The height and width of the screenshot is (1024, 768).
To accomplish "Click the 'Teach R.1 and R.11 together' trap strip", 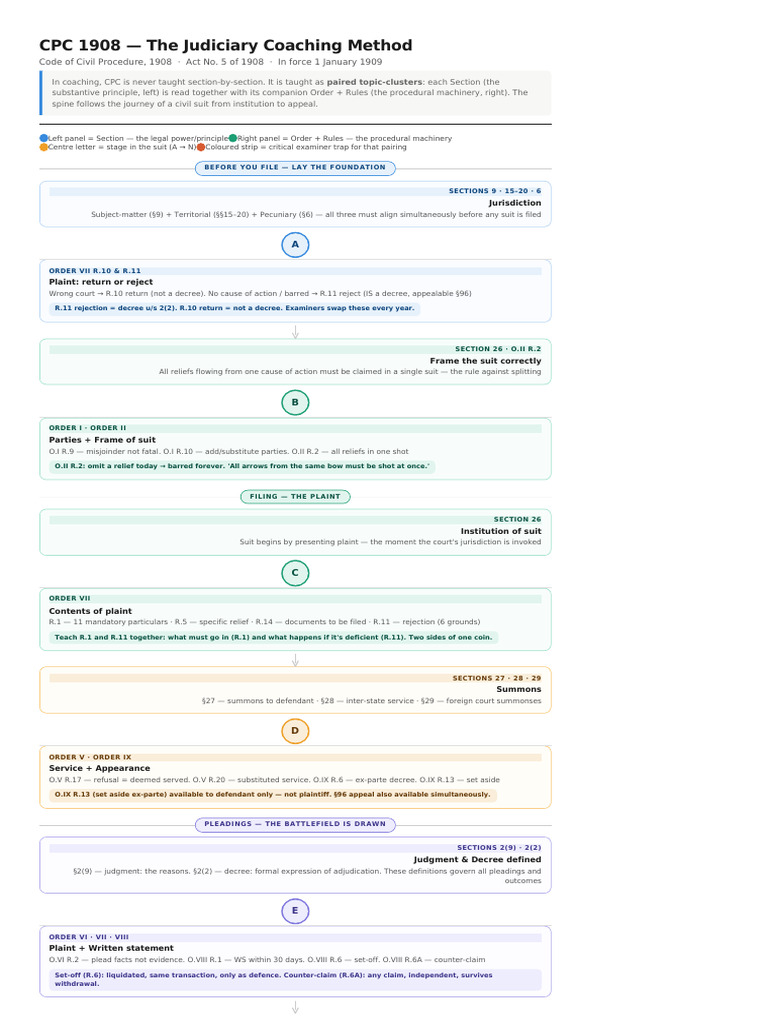I will (274, 637).
